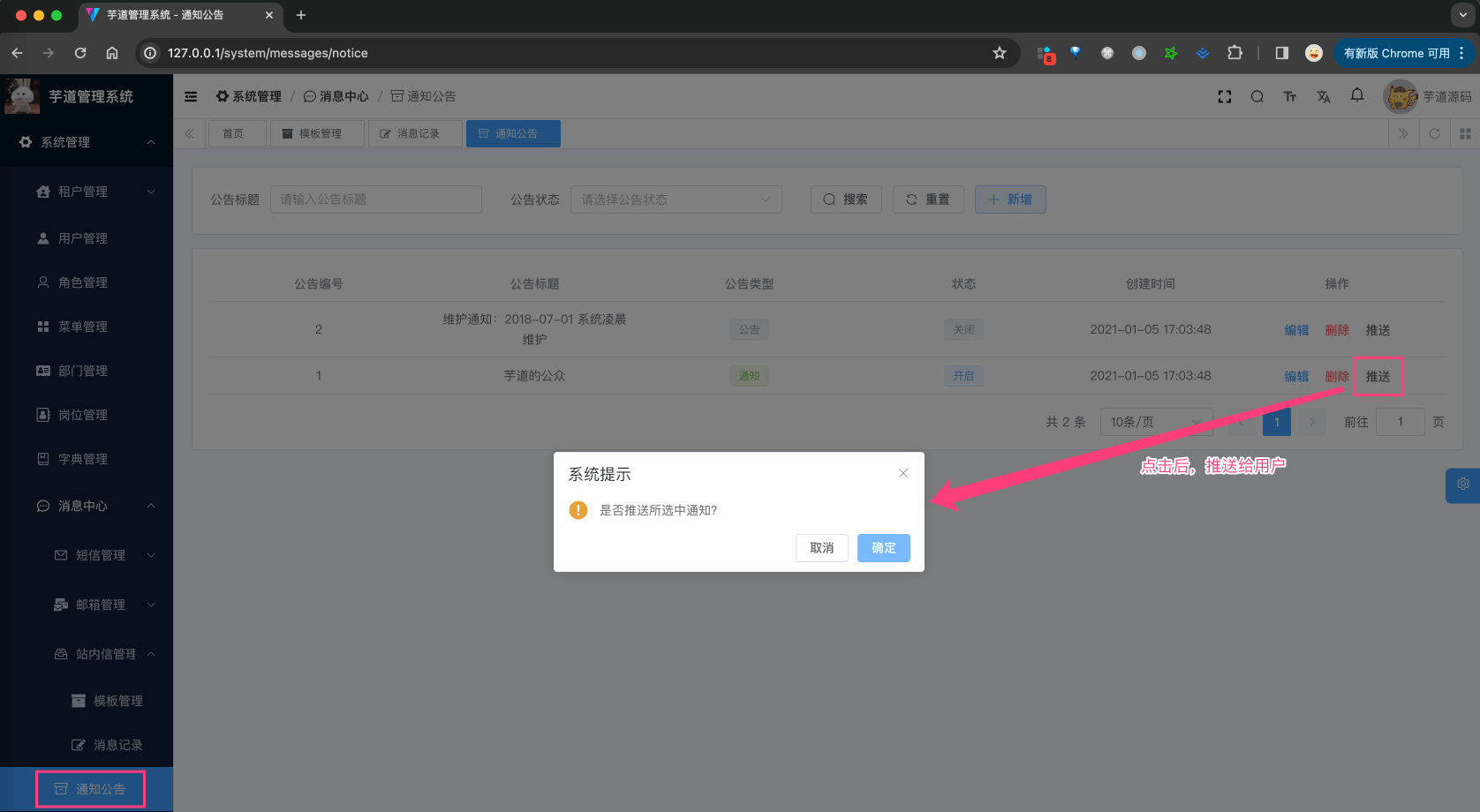Switch to the 模板管理 tab
Screen dimensions: 1480x812
[317, 134]
